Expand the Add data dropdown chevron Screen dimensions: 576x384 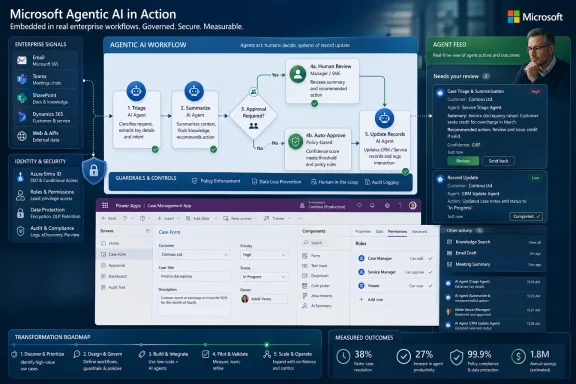215,218
